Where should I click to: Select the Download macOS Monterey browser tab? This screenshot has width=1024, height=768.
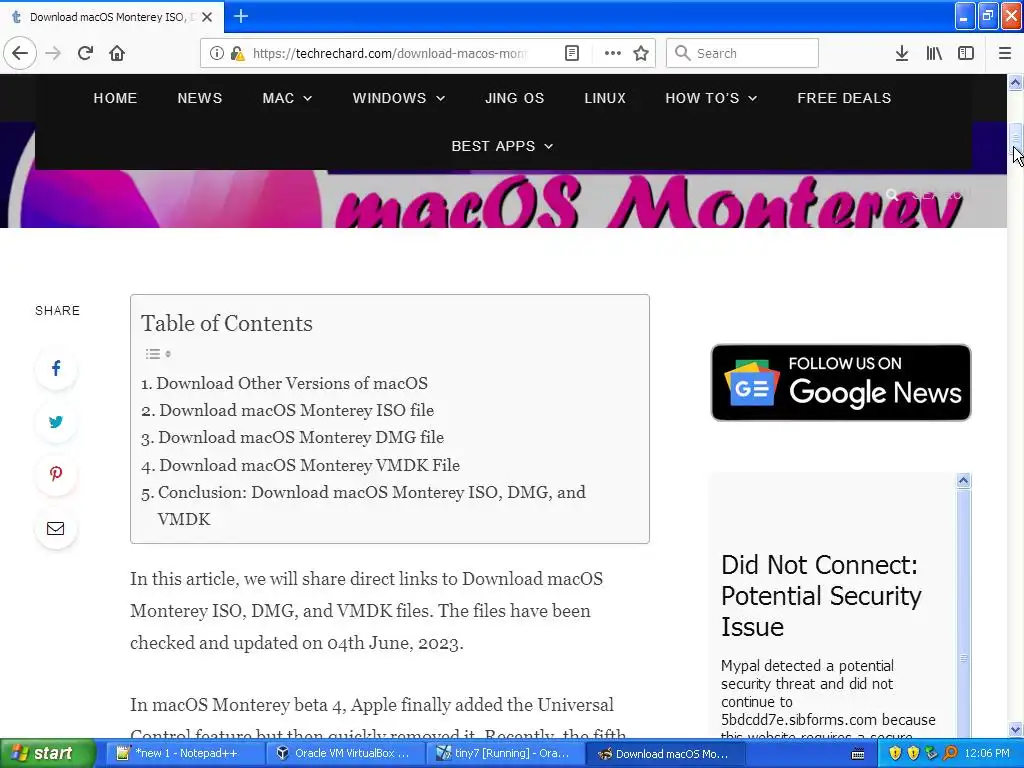(x=112, y=17)
